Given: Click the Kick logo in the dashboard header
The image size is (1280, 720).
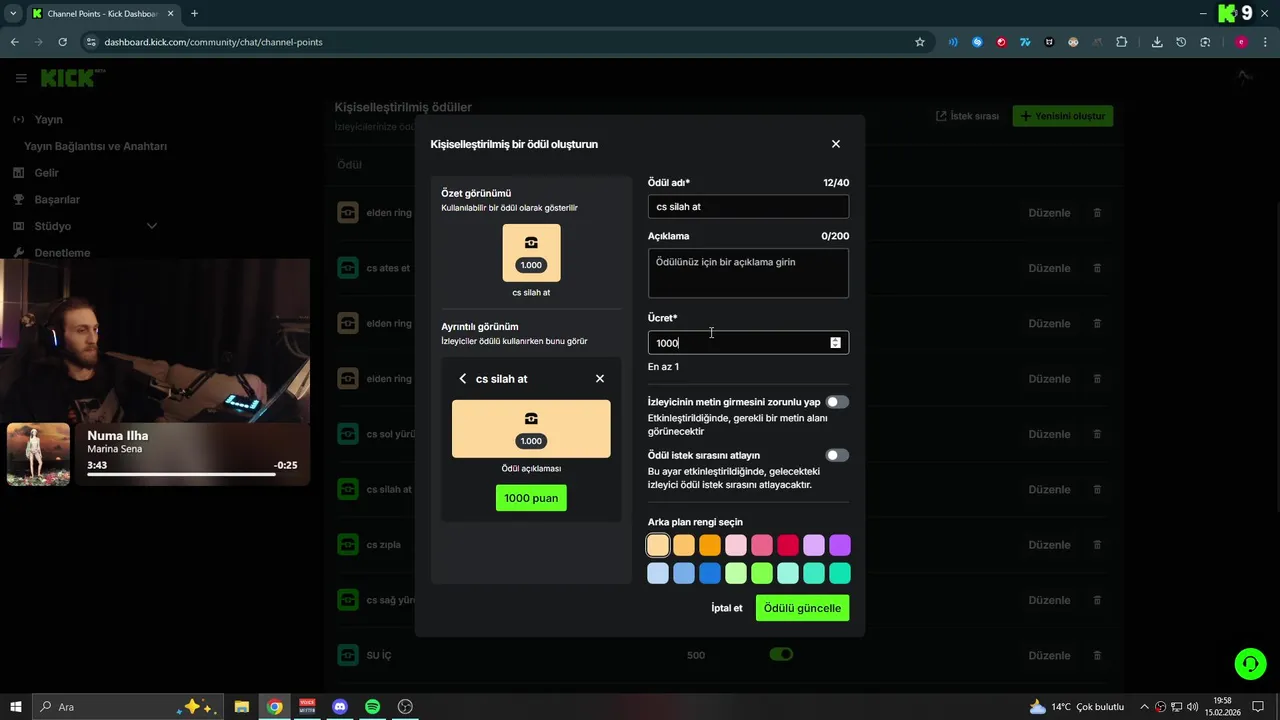Looking at the screenshot, I should click(x=74, y=78).
